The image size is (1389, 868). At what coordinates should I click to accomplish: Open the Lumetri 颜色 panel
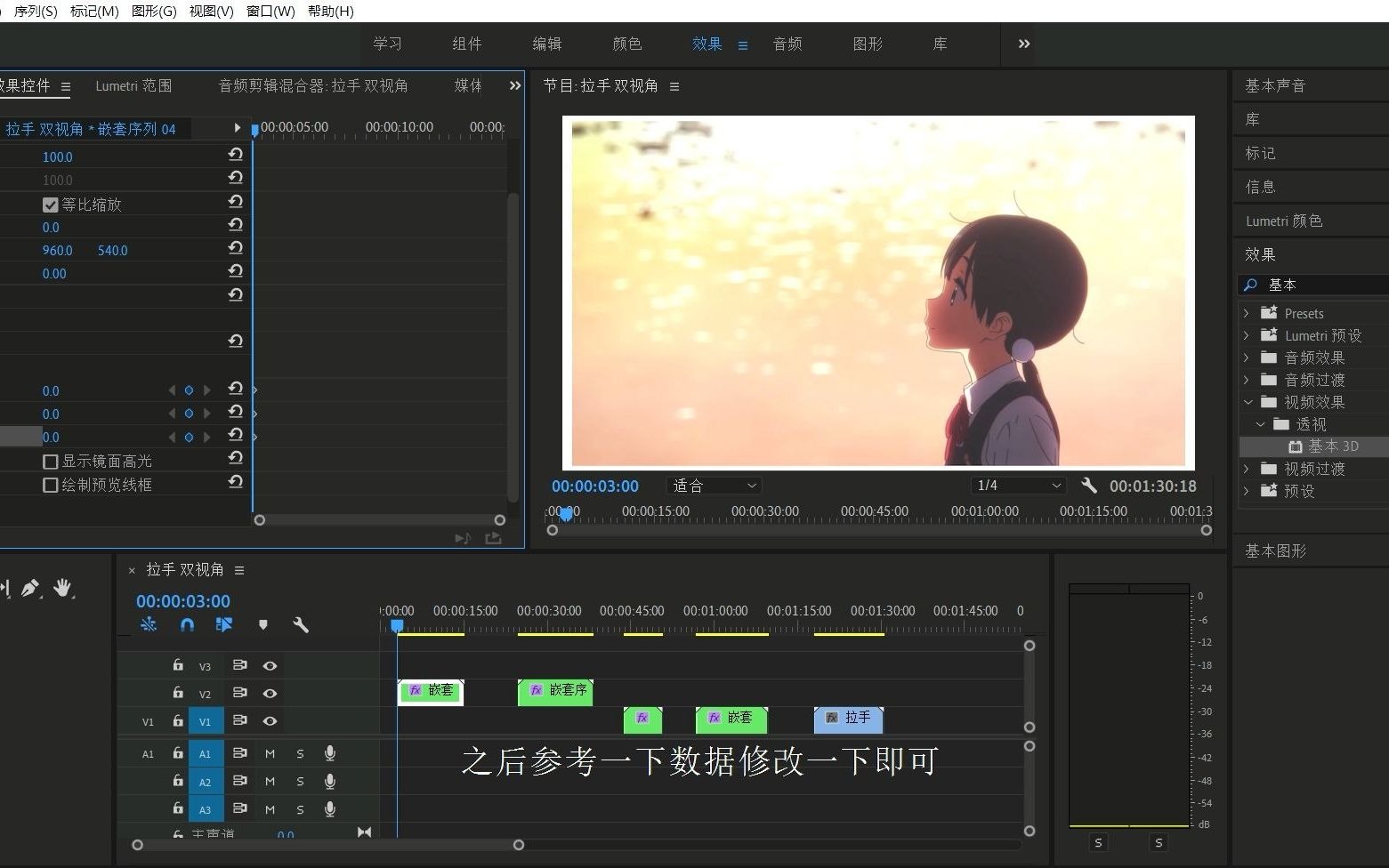tap(1284, 221)
